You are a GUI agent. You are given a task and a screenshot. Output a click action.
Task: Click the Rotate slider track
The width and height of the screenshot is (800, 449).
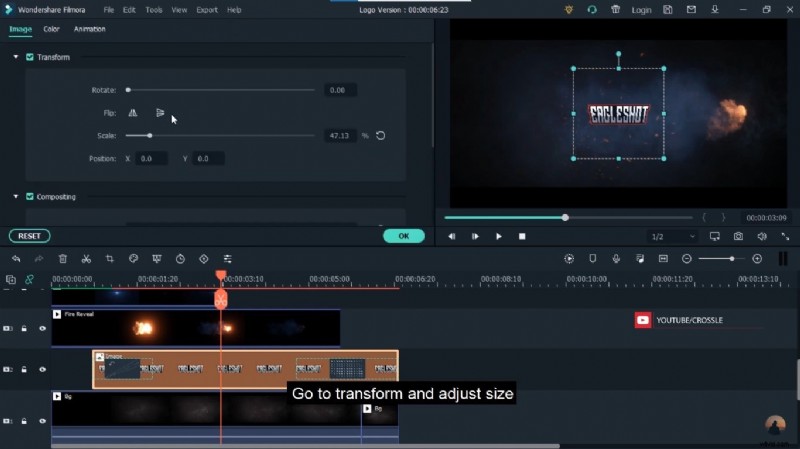(220, 90)
